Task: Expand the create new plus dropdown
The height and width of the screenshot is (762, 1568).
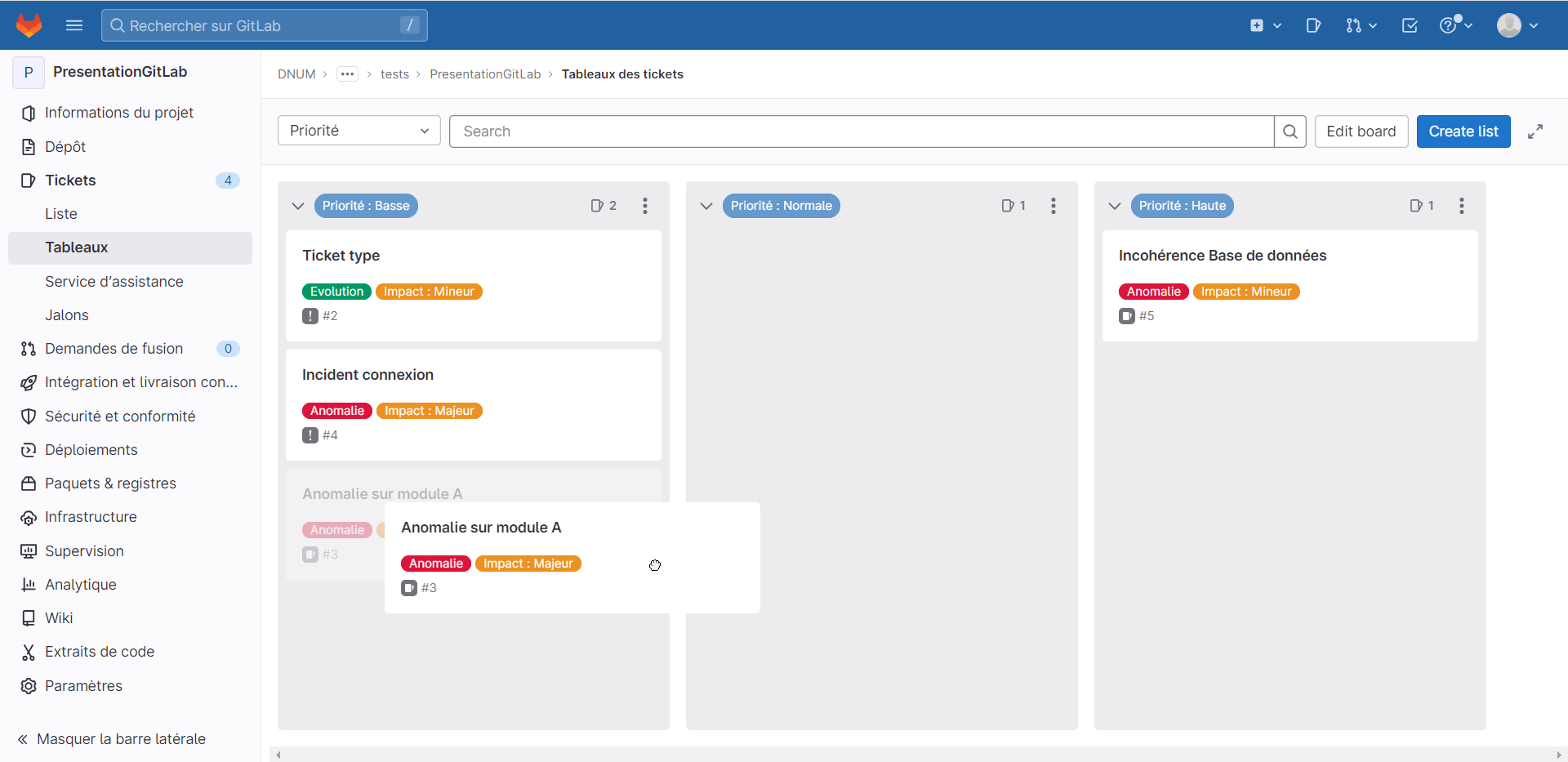Action: [1265, 25]
